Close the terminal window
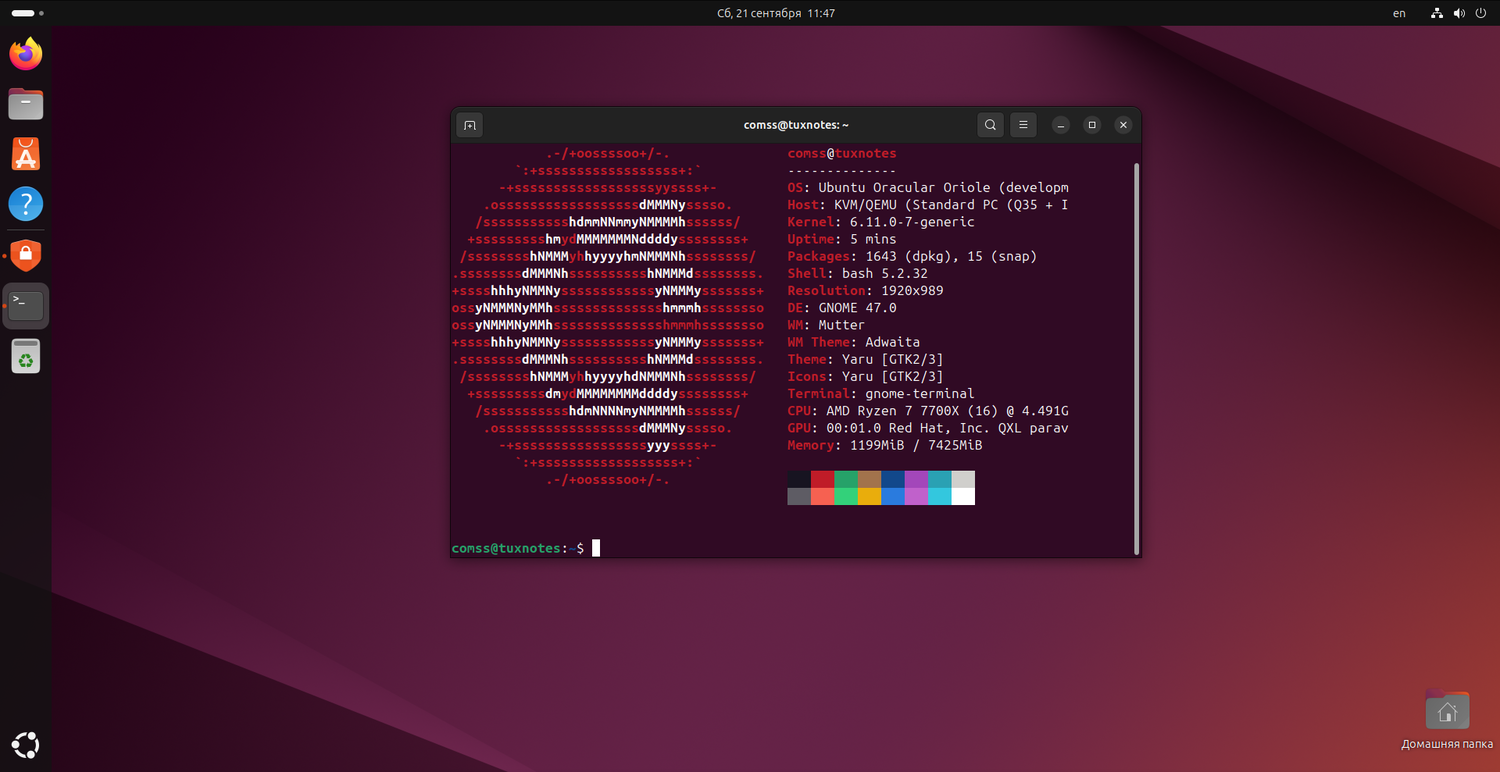 (x=1123, y=125)
